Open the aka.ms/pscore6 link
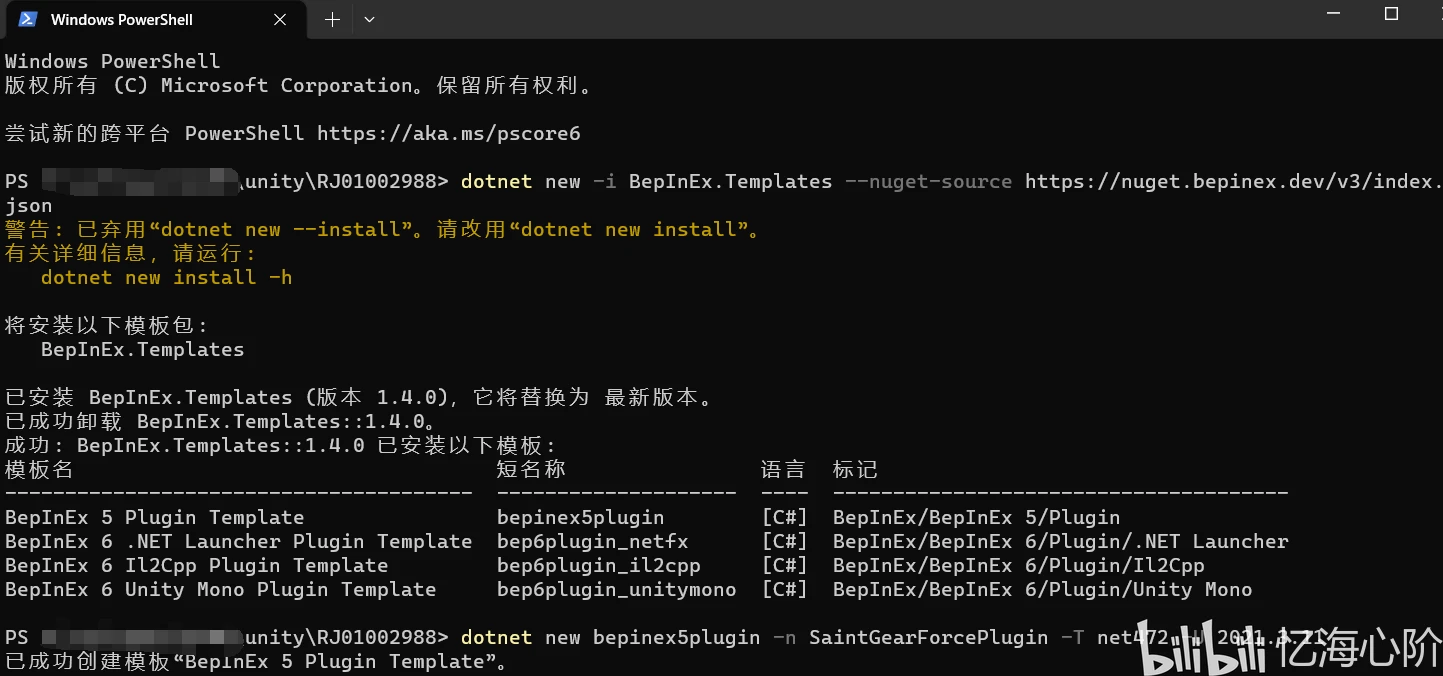 click(449, 133)
